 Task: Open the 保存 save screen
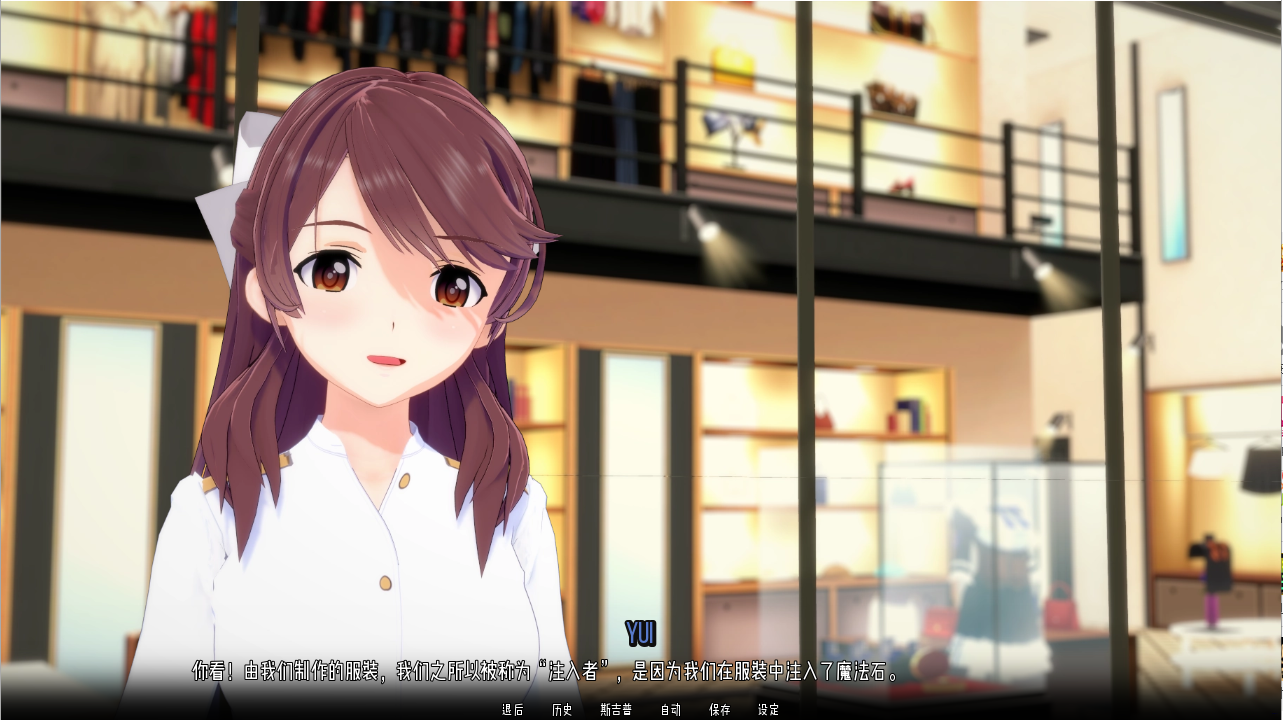719,710
